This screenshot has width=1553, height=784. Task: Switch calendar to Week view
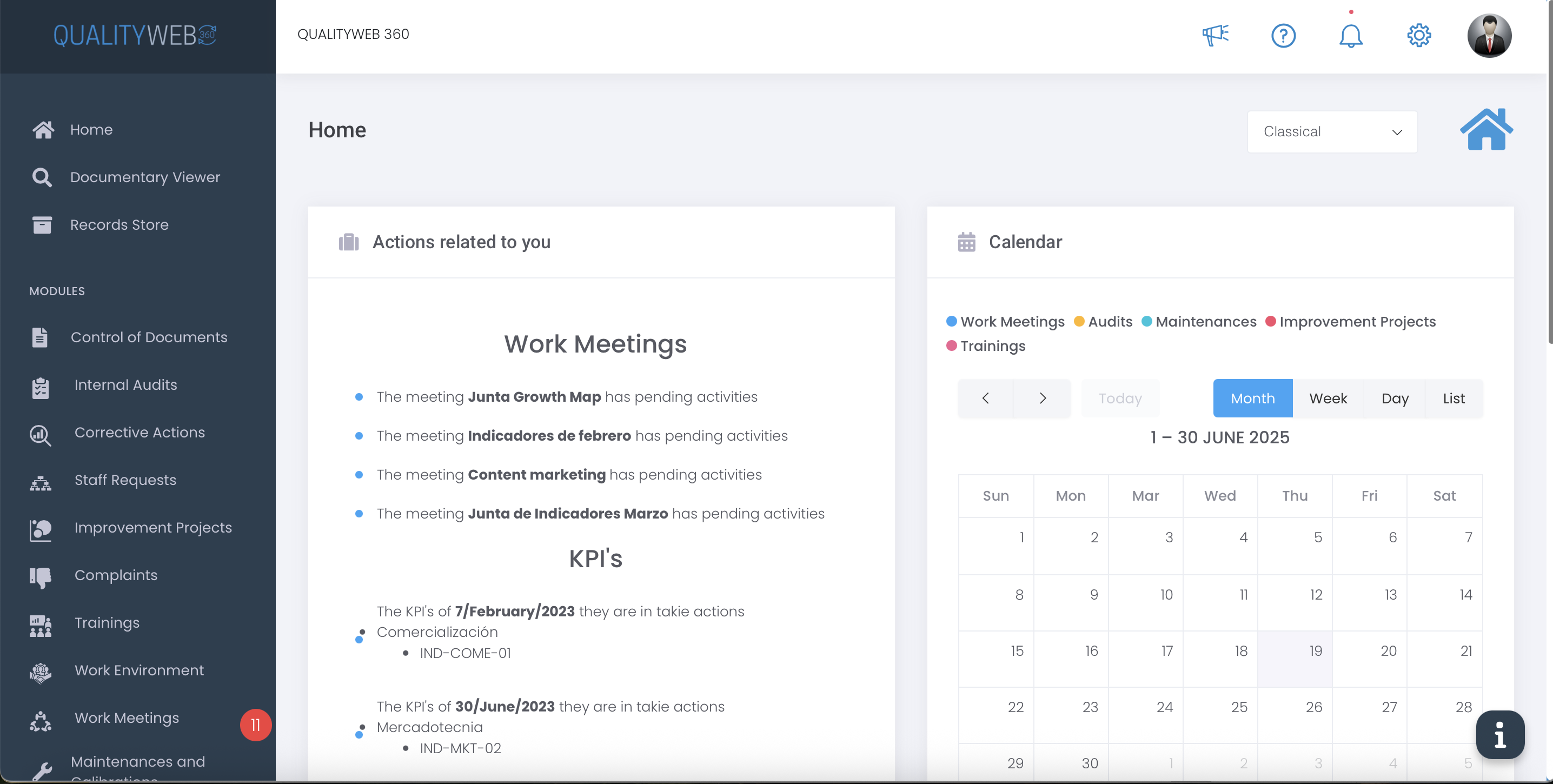click(x=1328, y=398)
